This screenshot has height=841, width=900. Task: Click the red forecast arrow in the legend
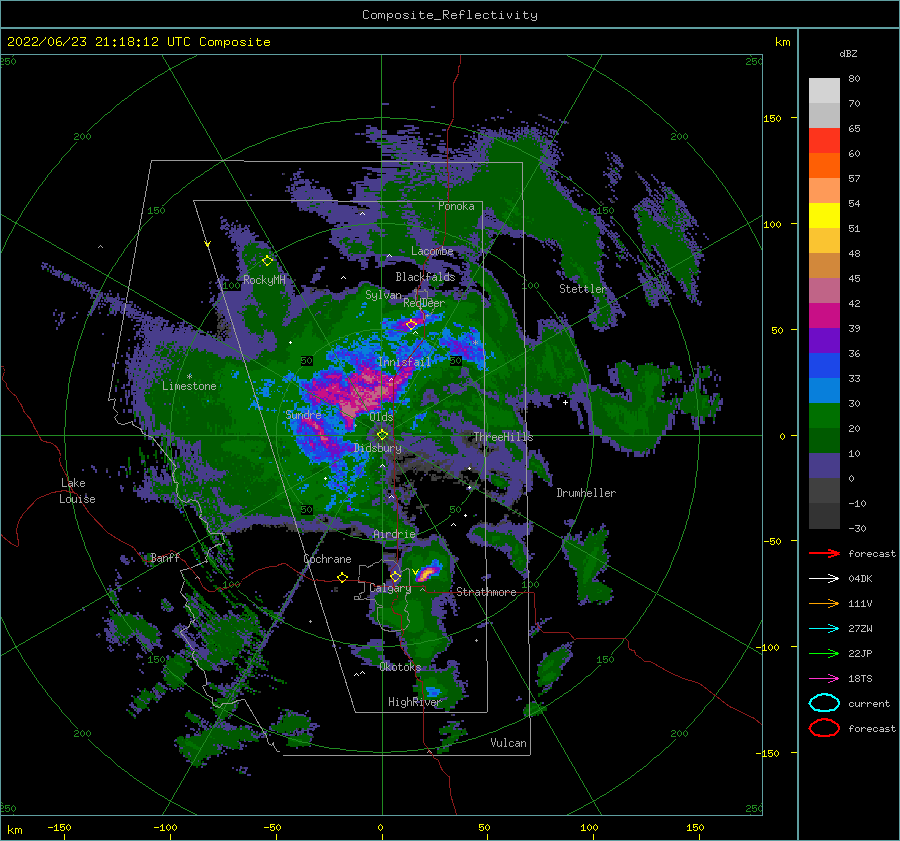(824, 553)
